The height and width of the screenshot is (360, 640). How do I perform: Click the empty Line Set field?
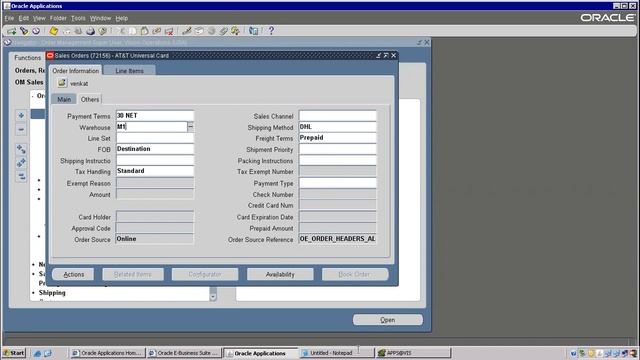tap(155, 138)
